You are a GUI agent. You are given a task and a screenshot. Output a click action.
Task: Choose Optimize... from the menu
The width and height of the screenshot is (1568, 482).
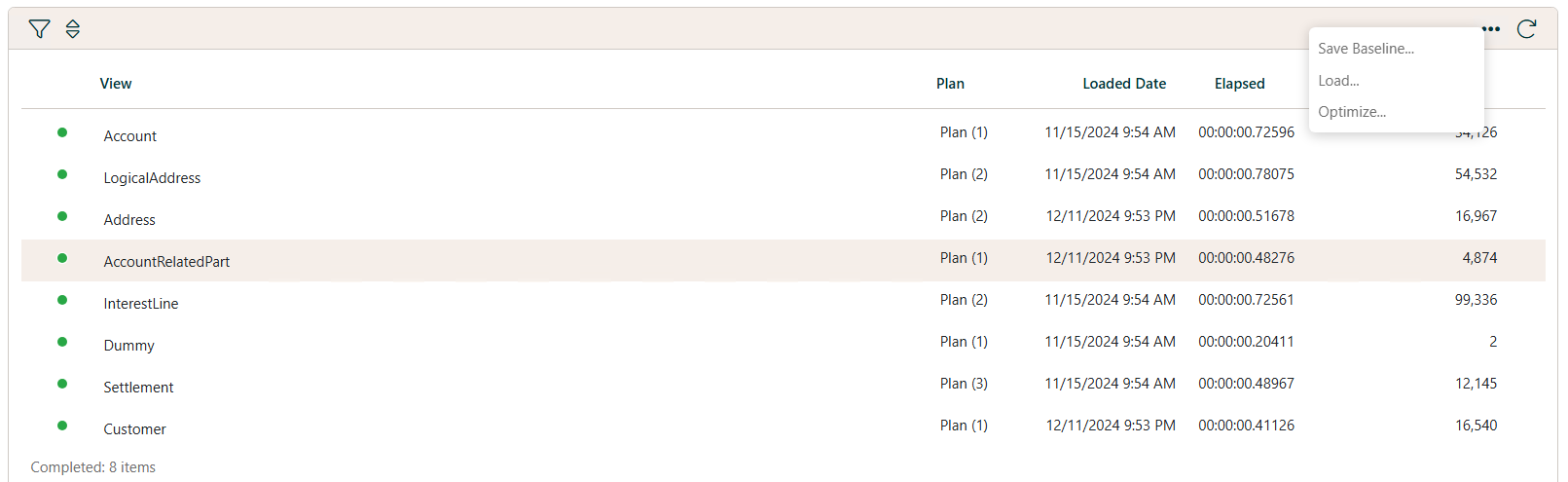tap(1352, 112)
